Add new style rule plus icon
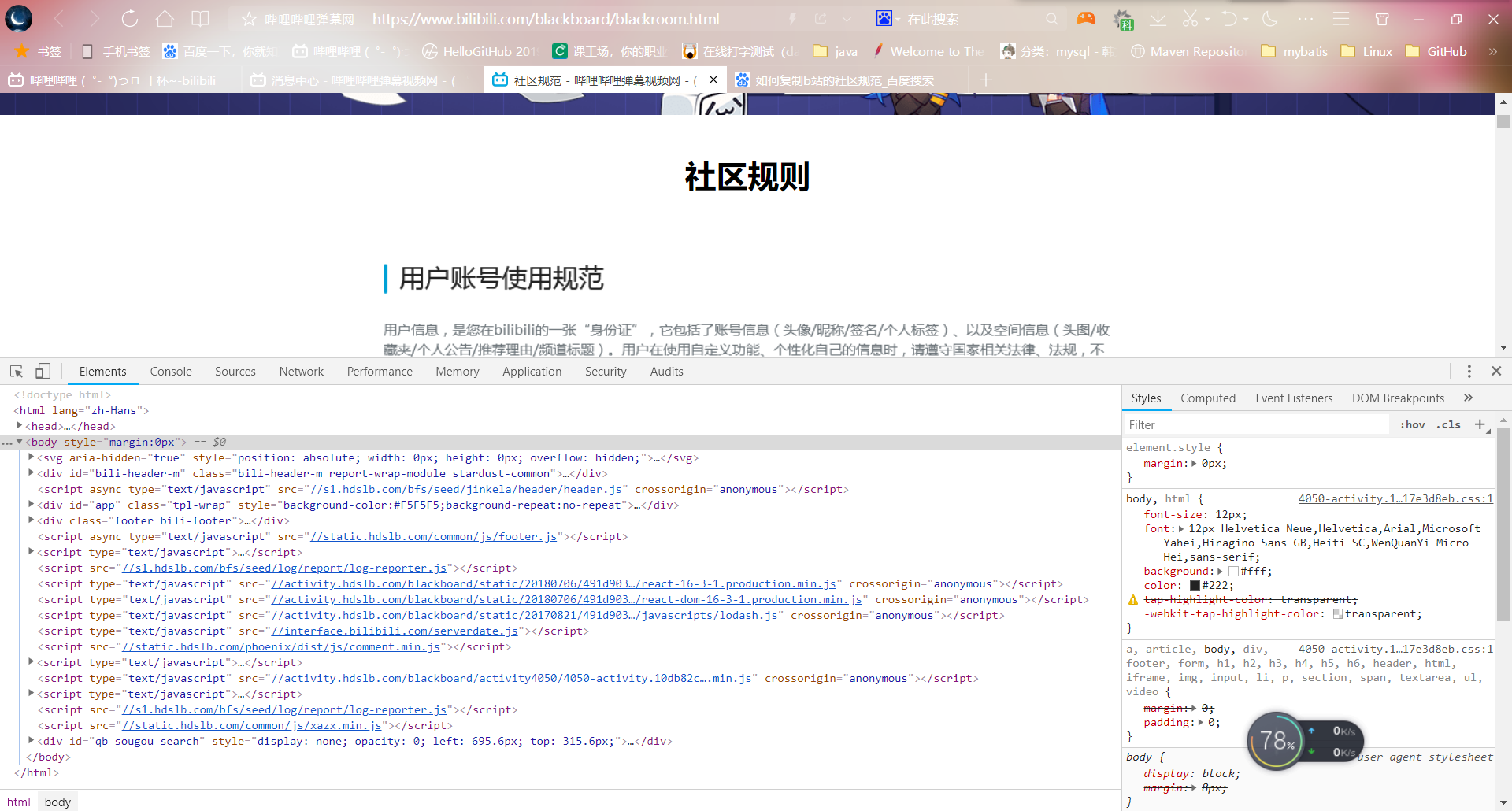Image resolution: width=1512 pixels, height=811 pixels. [1480, 424]
